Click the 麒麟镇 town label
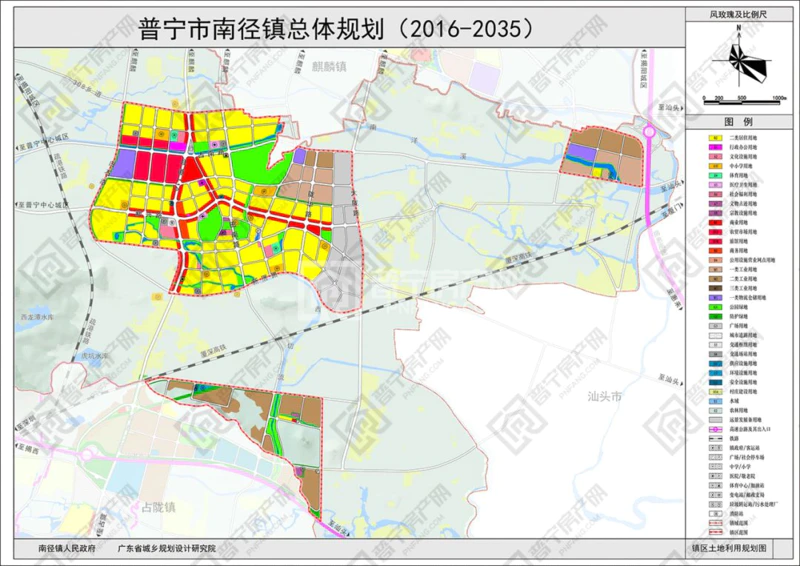800x566 pixels. [327, 65]
